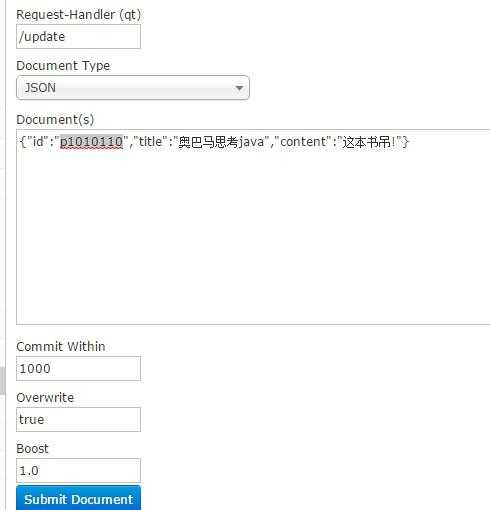Screen dimensions: 490x510
Task: Submit the document with the blue button
Action: coord(78,499)
